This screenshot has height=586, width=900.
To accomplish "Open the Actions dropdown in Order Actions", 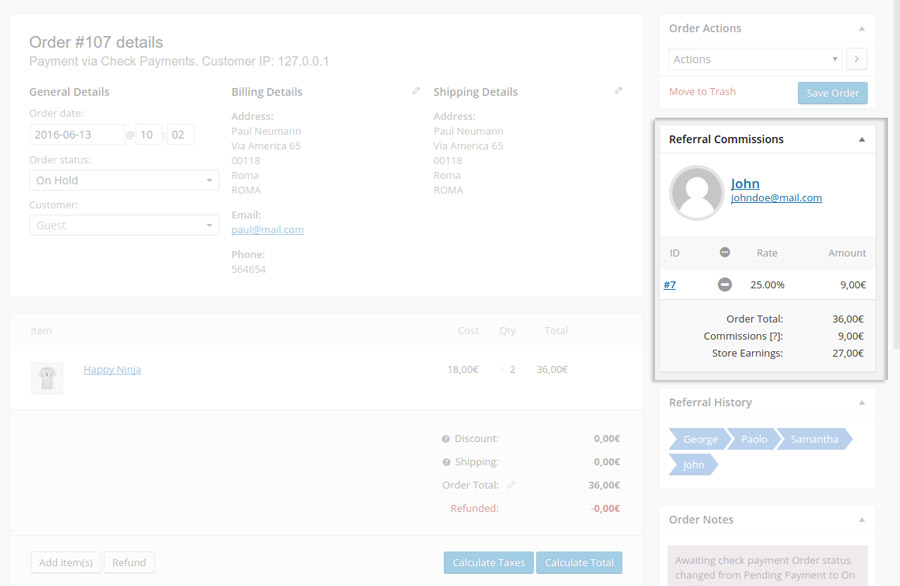I will click(753, 59).
